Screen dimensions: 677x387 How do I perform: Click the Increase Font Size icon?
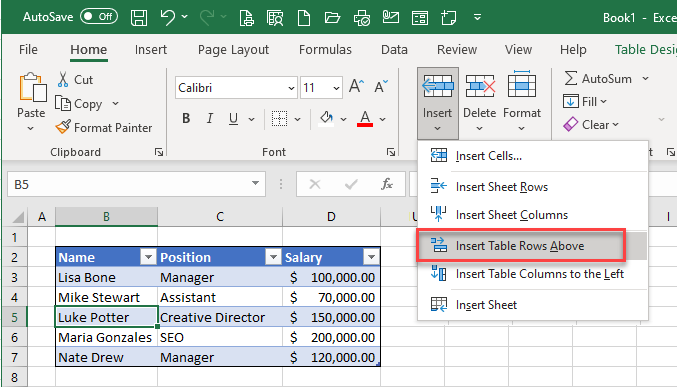[357, 86]
